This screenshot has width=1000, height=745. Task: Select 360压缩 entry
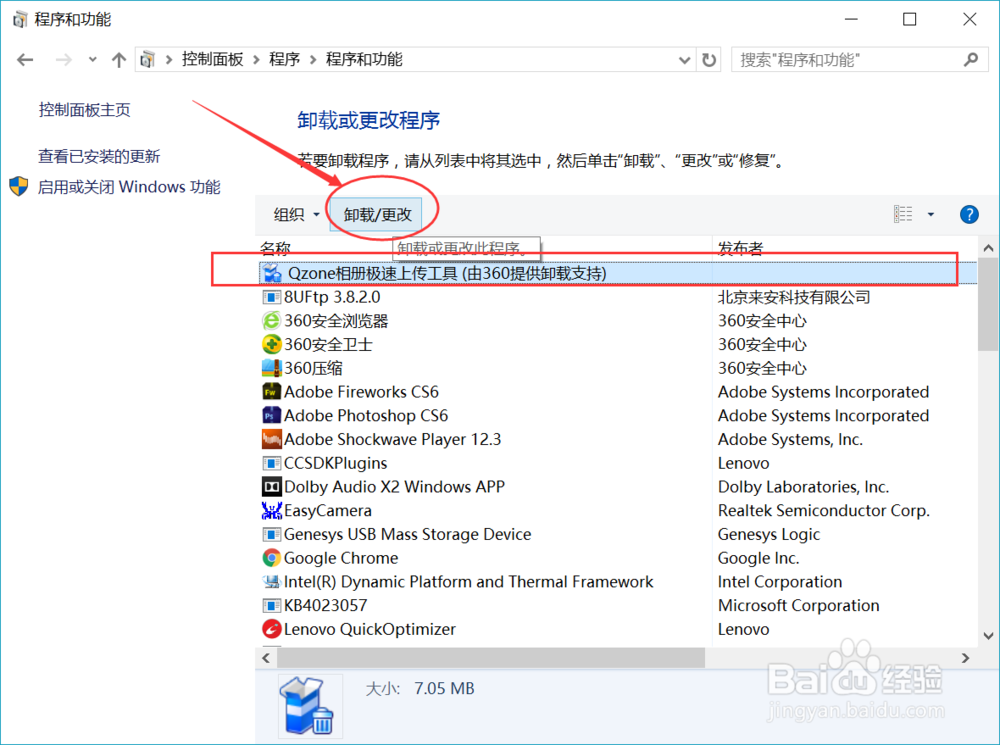point(313,368)
